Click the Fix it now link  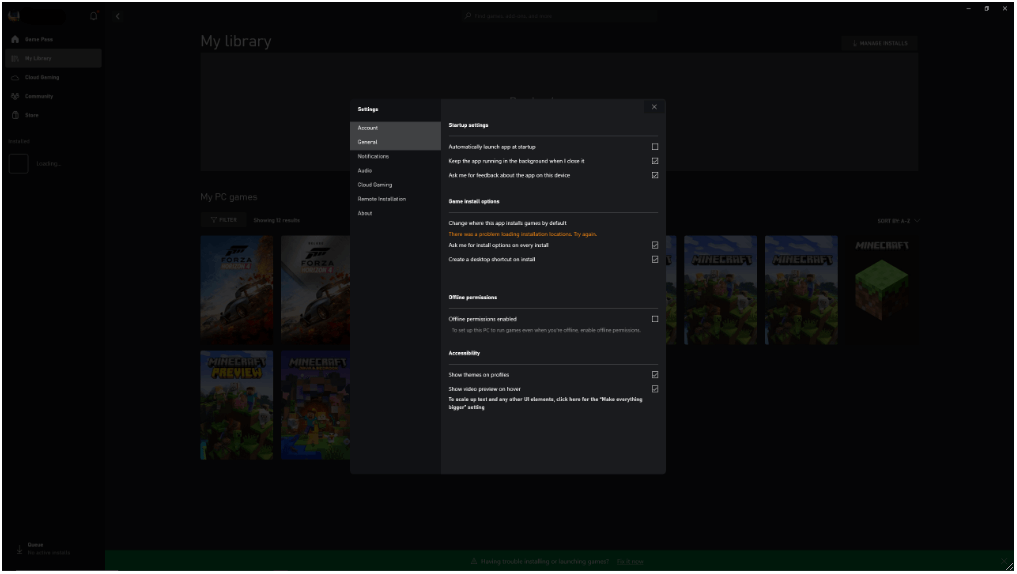pos(630,562)
